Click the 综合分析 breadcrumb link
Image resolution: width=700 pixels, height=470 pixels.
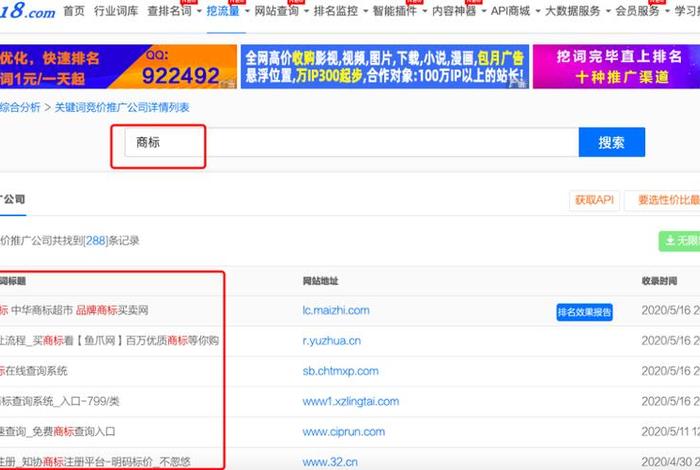click(x=20, y=107)
